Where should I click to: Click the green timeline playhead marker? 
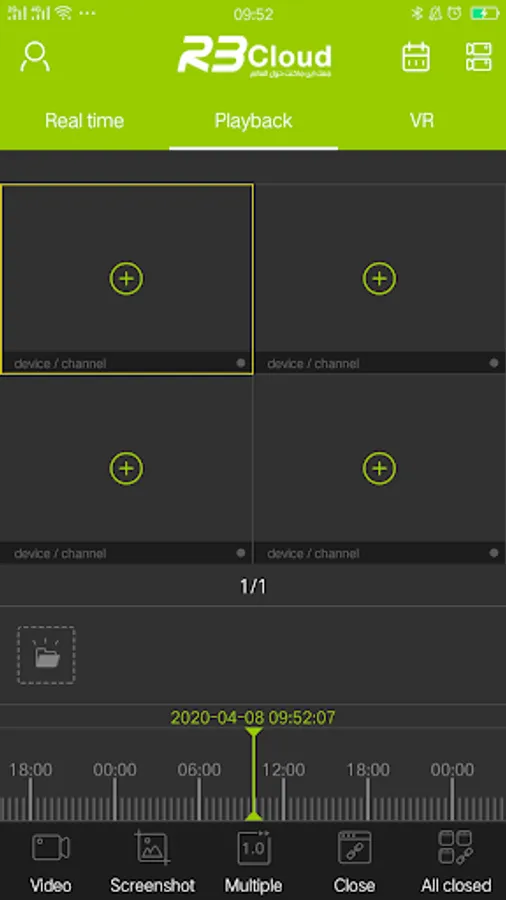(x=254, y=774)
